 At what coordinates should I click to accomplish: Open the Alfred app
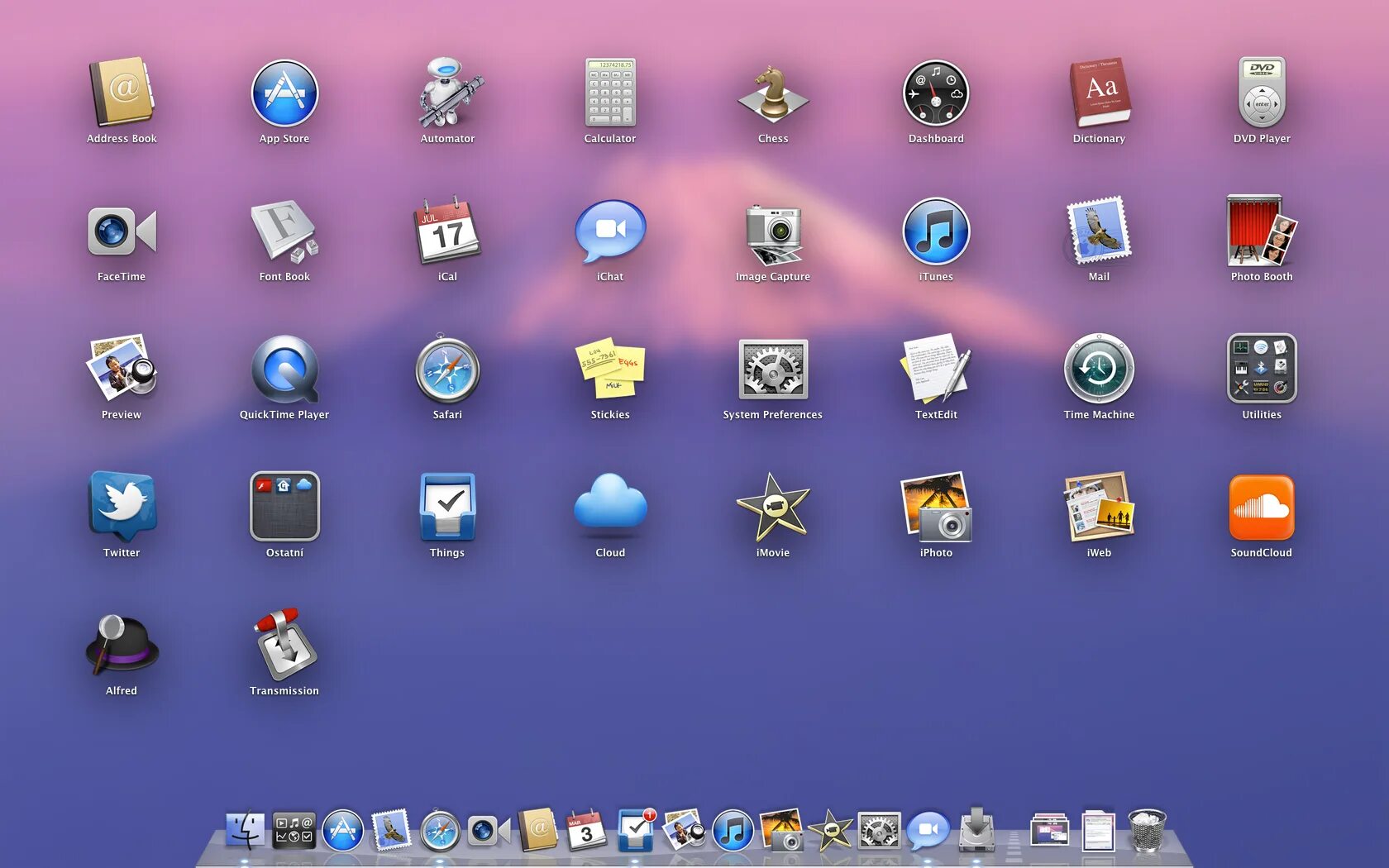click(122, 645)
